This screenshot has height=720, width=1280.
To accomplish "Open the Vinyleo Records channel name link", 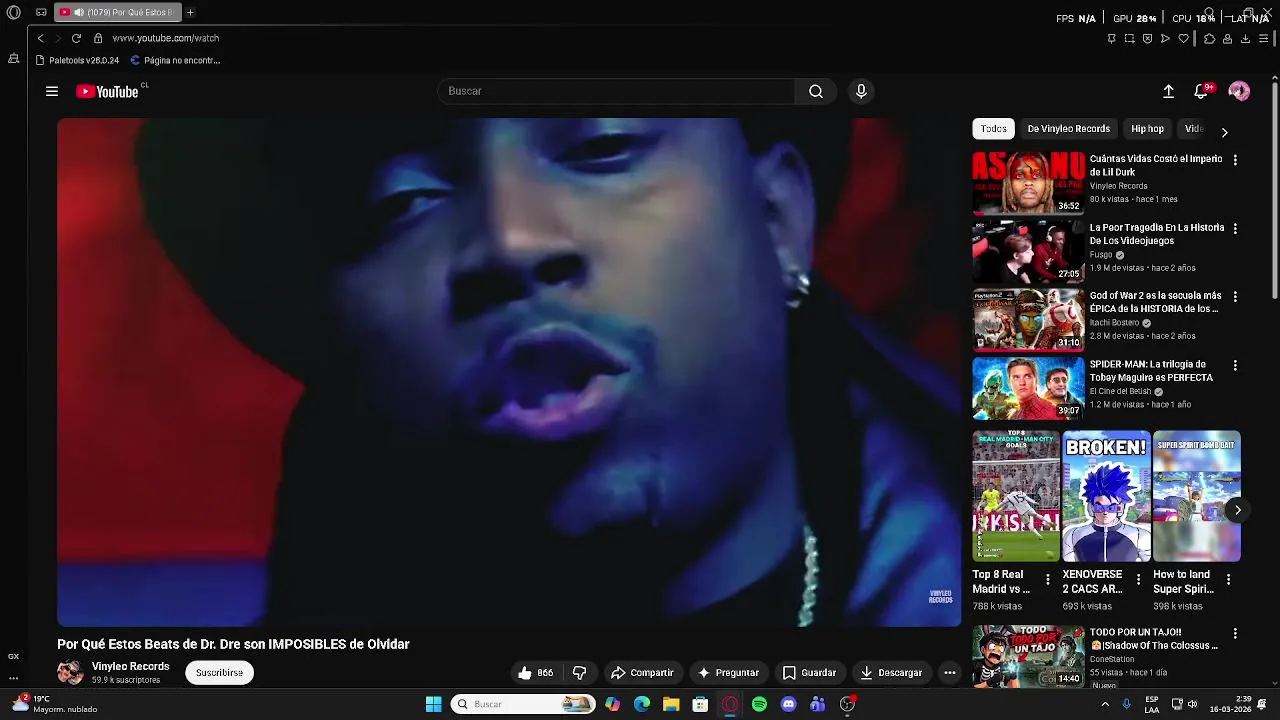I will point(131,666).
